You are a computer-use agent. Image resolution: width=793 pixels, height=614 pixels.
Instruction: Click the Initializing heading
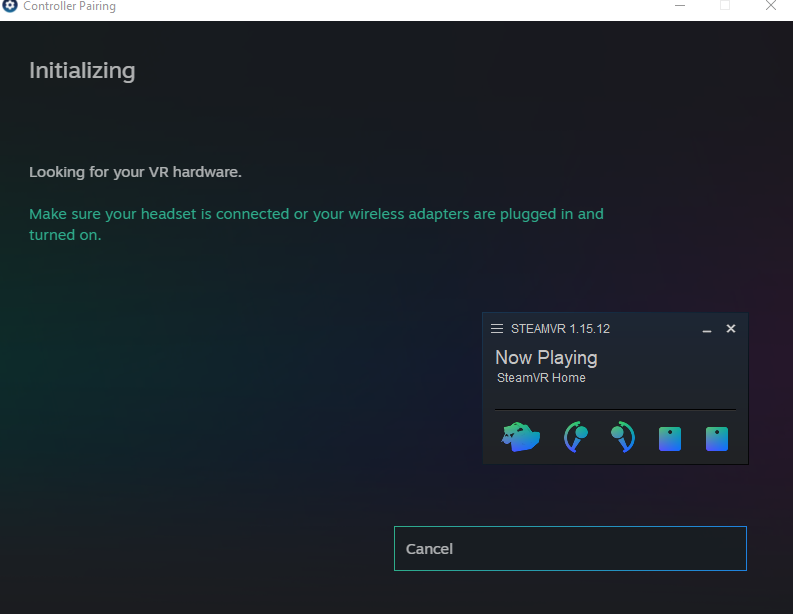(82, 71)
